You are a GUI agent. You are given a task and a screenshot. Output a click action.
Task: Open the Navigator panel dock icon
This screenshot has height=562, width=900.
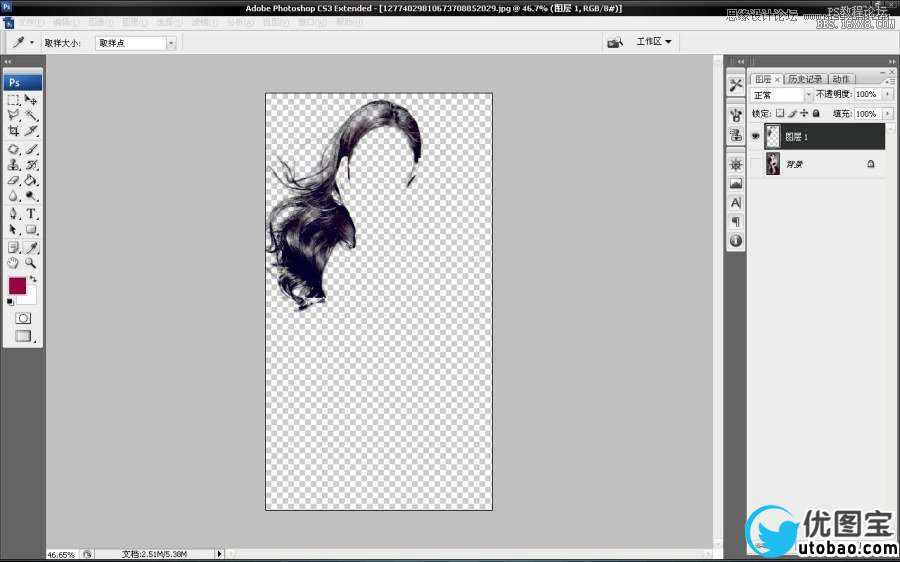(x=736, y=165)
